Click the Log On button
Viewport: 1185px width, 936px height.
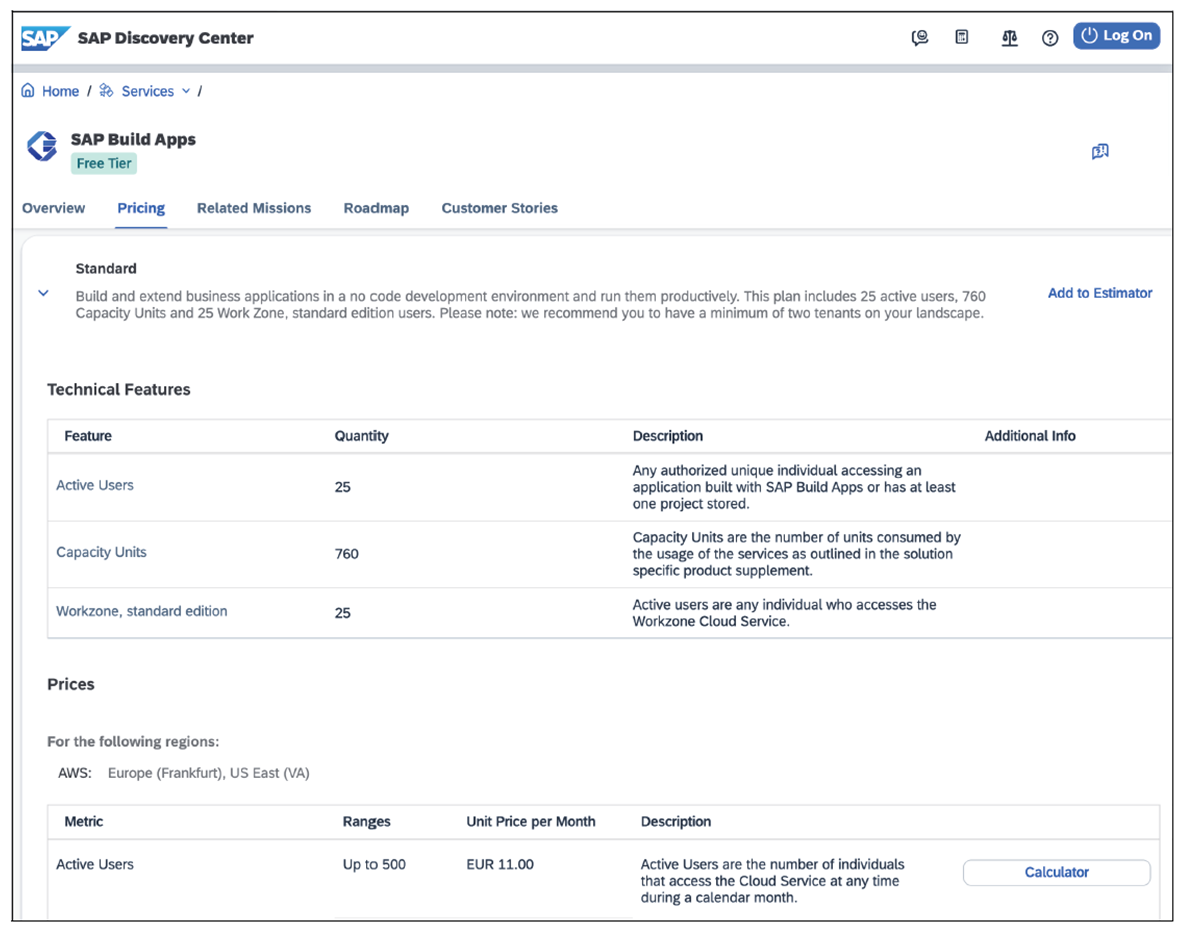coord(1116,35)
